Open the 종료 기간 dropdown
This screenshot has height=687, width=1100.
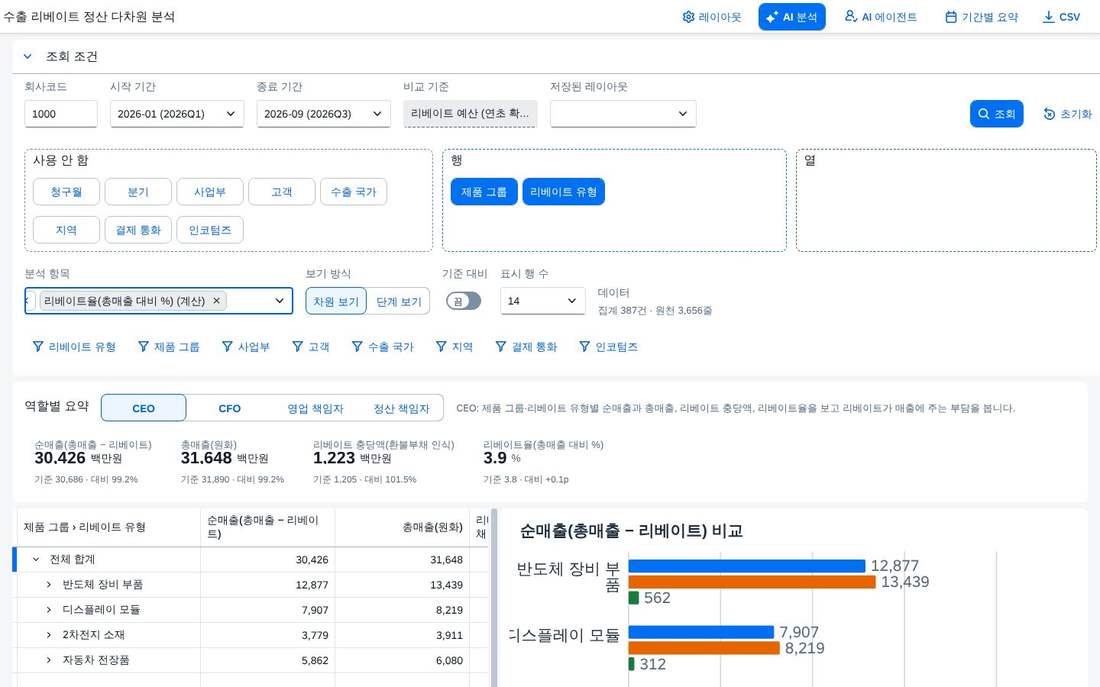pyautogui.click(x=323, y=114)
